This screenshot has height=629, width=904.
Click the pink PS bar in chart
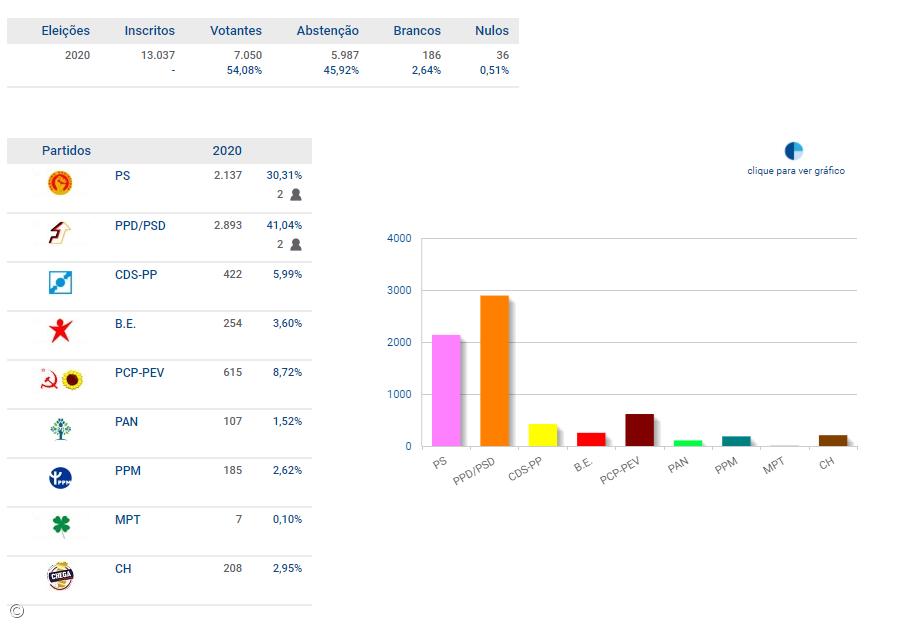[x=445, y=391]
